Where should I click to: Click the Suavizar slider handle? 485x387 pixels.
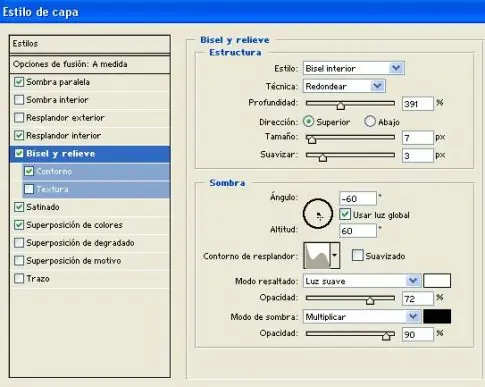pos(323,158)
